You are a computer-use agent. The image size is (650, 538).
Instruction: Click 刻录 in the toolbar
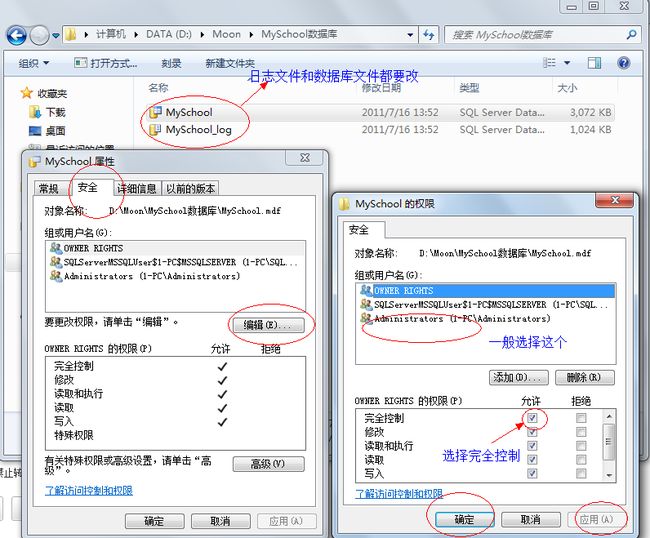[x=171, y=63]
